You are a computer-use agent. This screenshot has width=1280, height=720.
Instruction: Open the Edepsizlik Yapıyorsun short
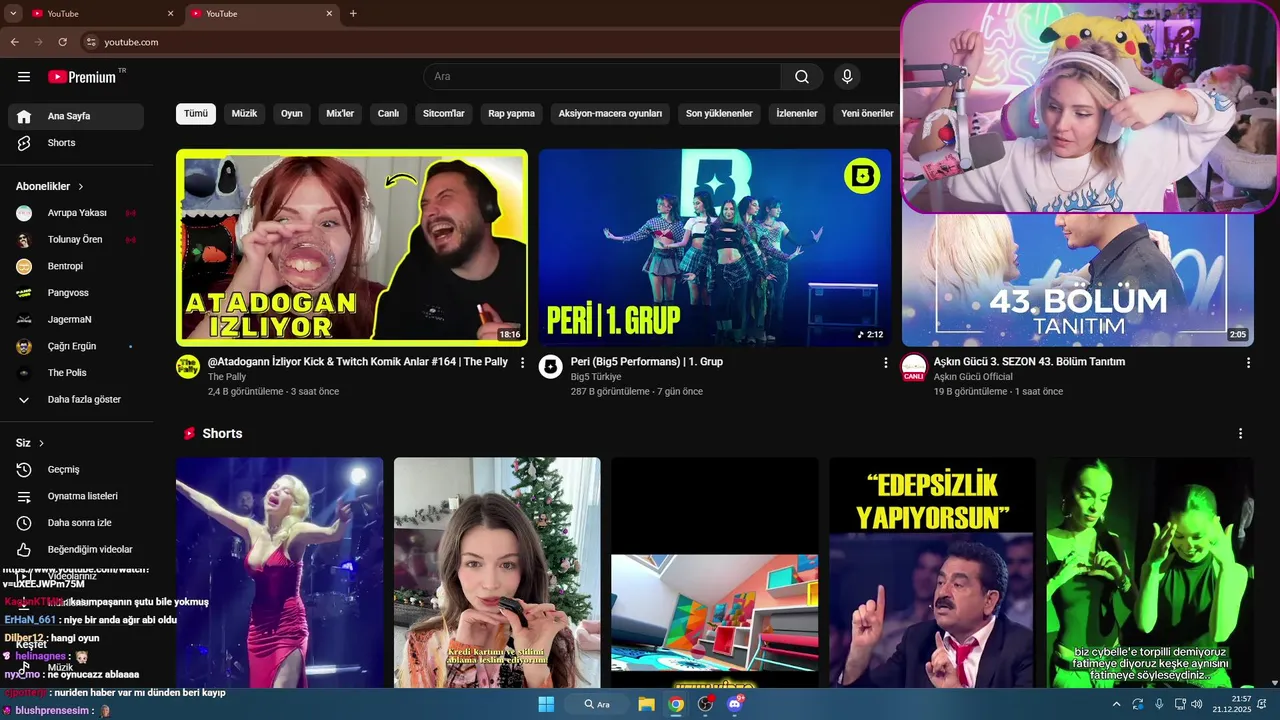tap(932, 573)
